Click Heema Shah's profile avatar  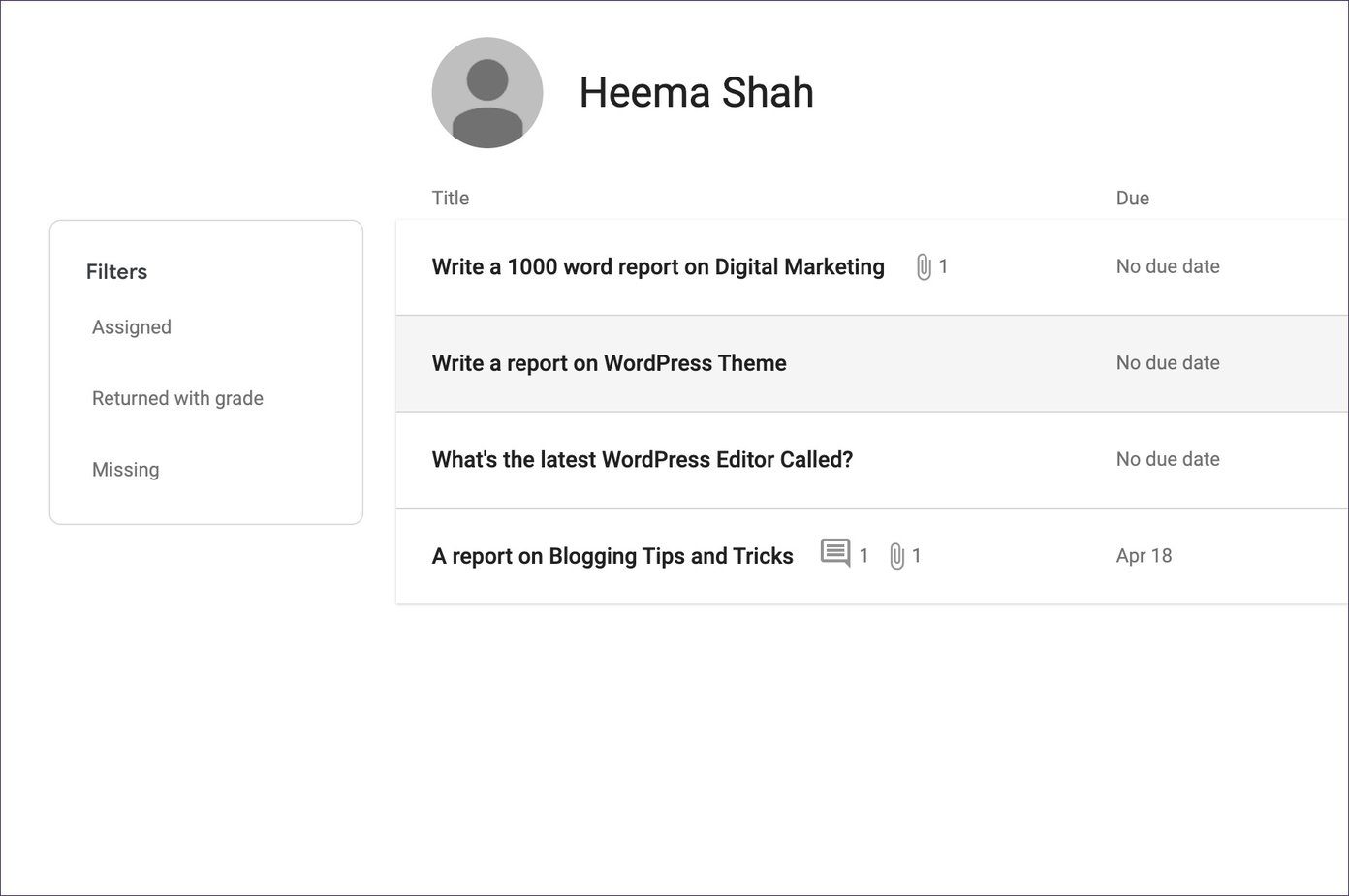coord(487,93)
